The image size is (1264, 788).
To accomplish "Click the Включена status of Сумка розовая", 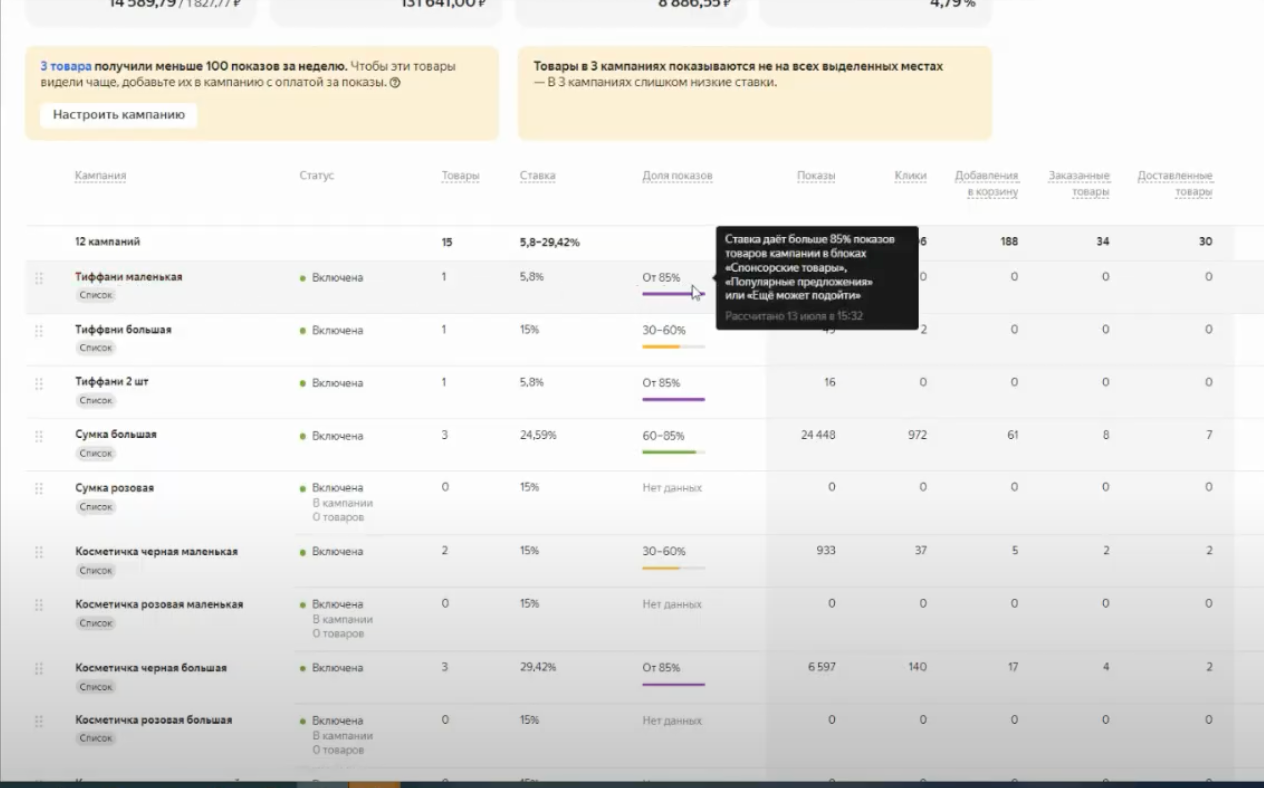I will [x=337, y=488].
